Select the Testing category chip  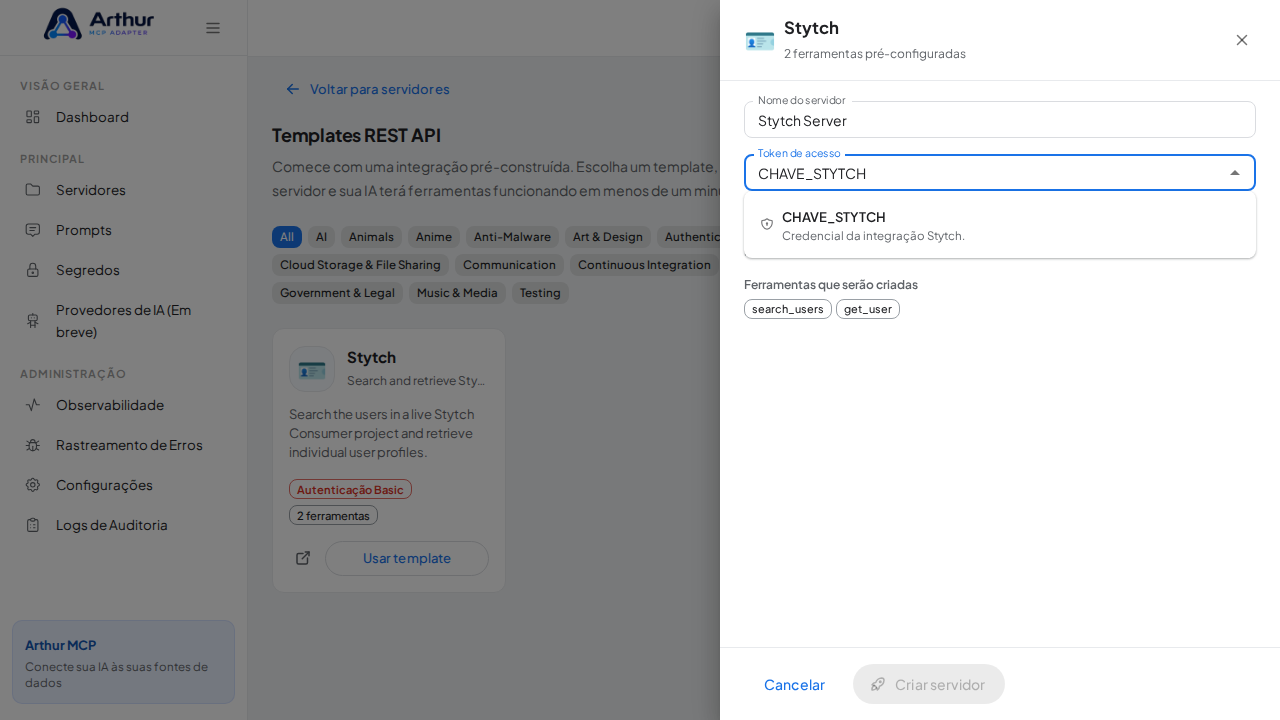click(x=540, y=293)
